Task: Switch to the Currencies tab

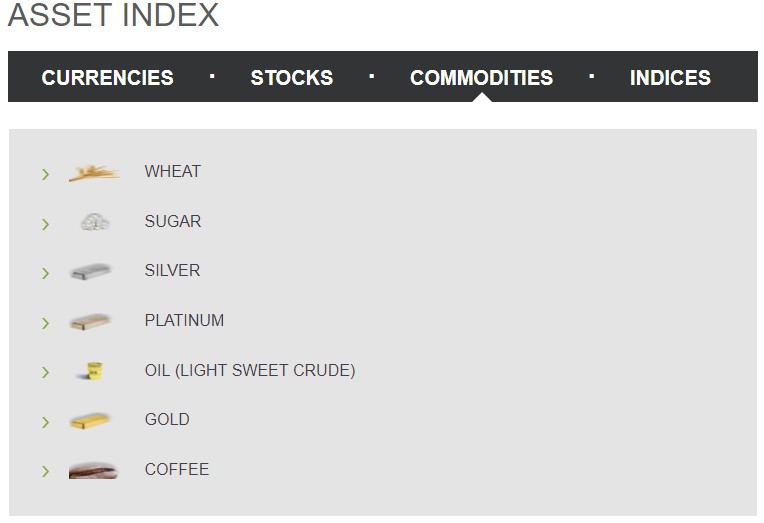Action: click(108, 77)
